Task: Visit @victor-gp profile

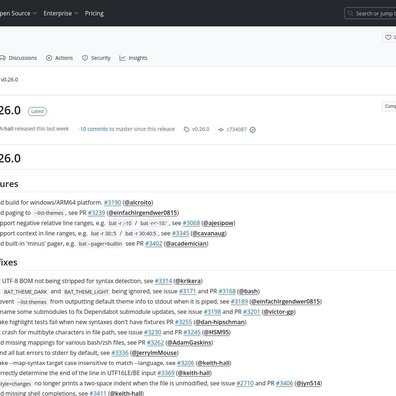Action: click(279, 312)
